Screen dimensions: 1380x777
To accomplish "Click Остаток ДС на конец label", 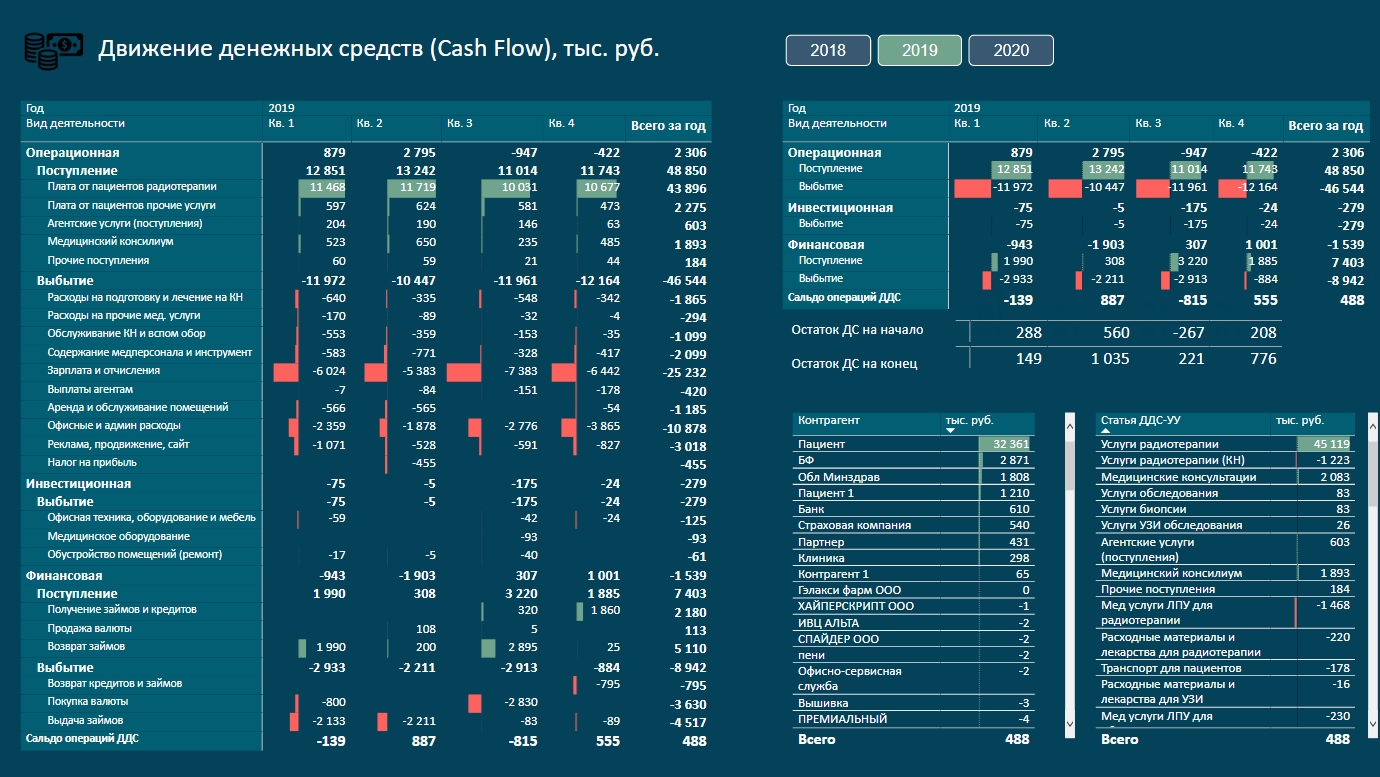I will tap(853, 364).
